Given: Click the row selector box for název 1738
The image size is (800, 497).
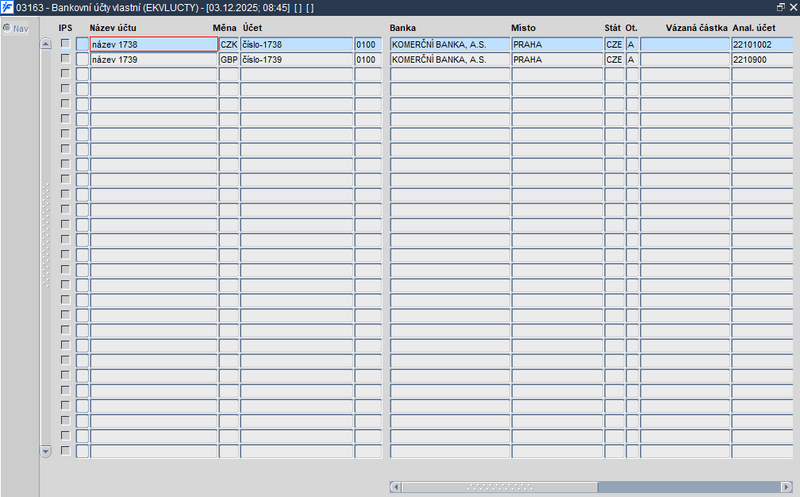Looking at the screenshot, I should tap(82, 44).
